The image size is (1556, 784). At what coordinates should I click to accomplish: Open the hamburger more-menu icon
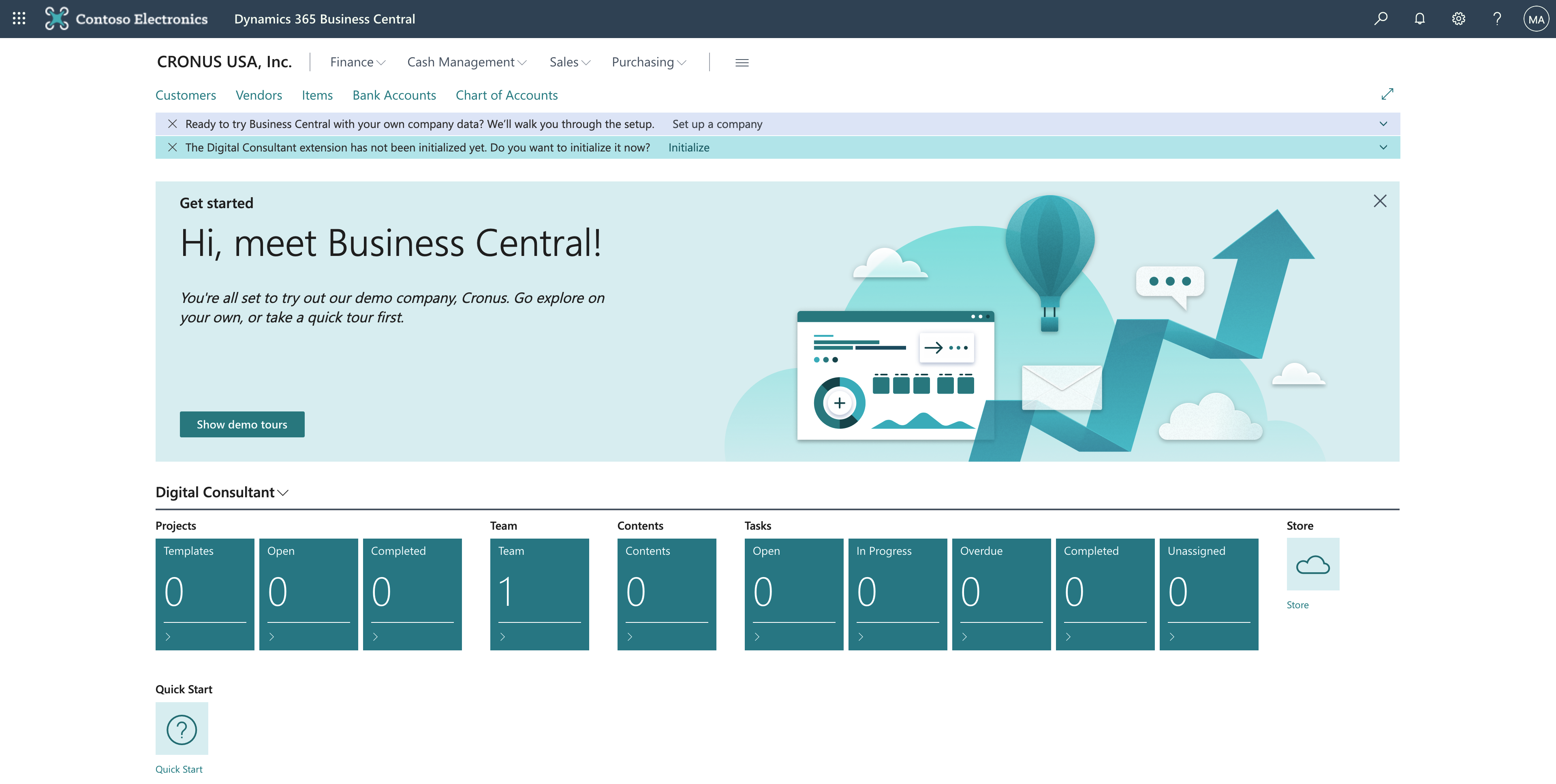click(742, 63)
